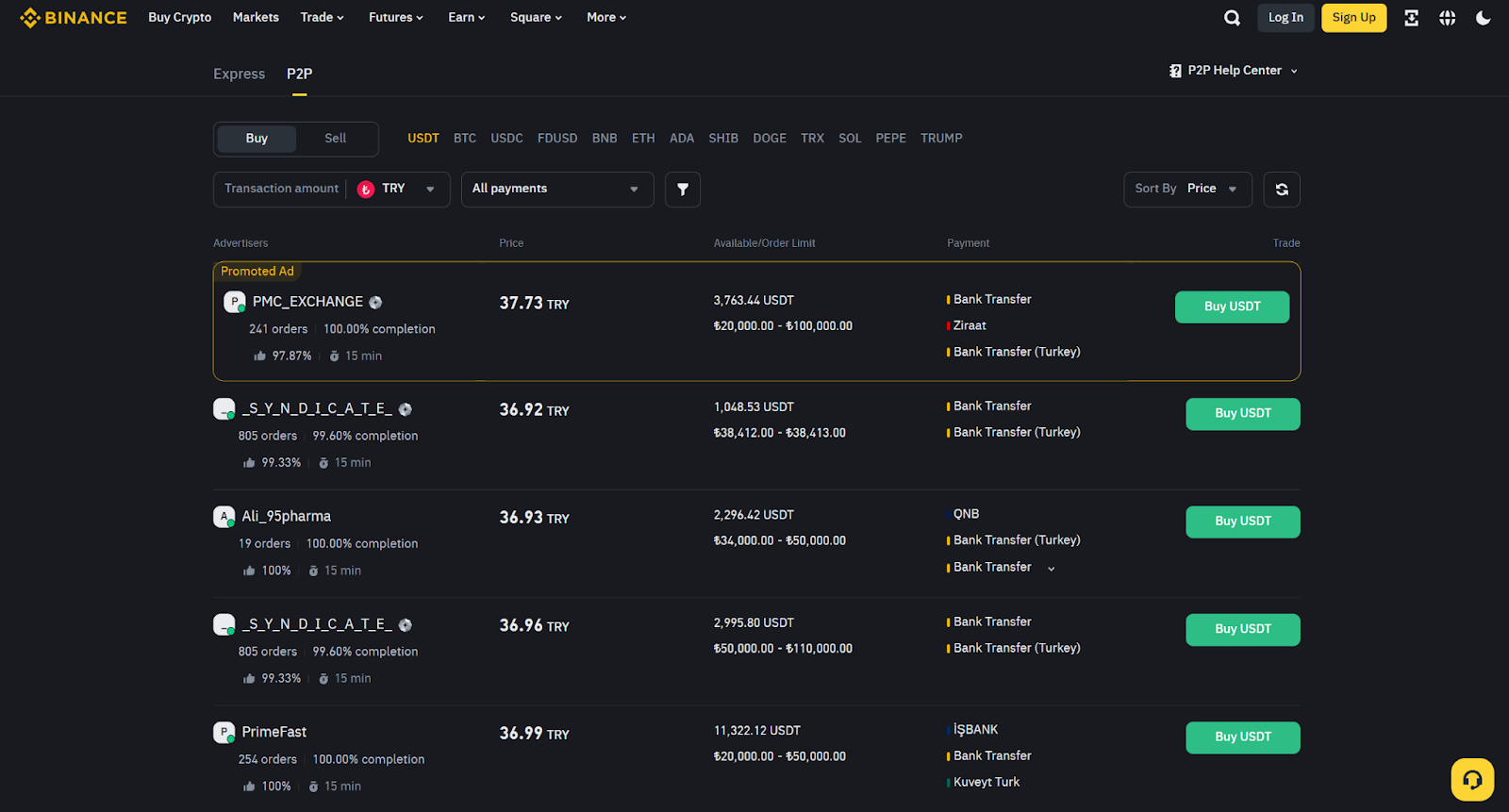Buy USDT at 36.92 TRY

point(1242,414)
